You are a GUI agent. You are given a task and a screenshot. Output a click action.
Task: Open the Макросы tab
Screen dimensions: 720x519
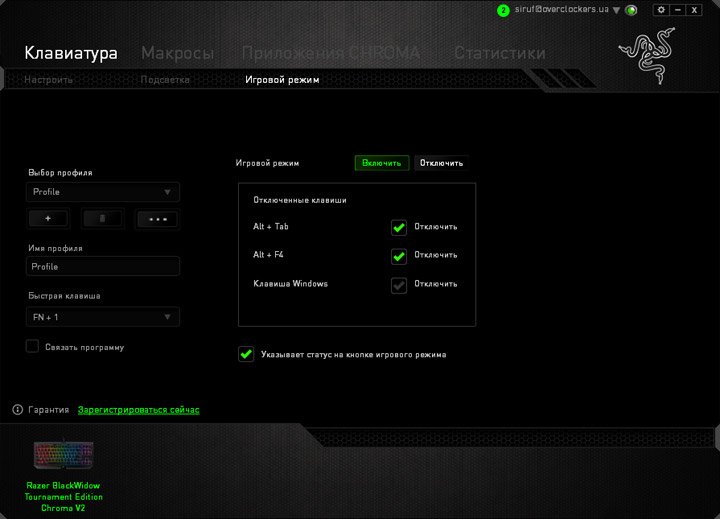tap(178, 53)
